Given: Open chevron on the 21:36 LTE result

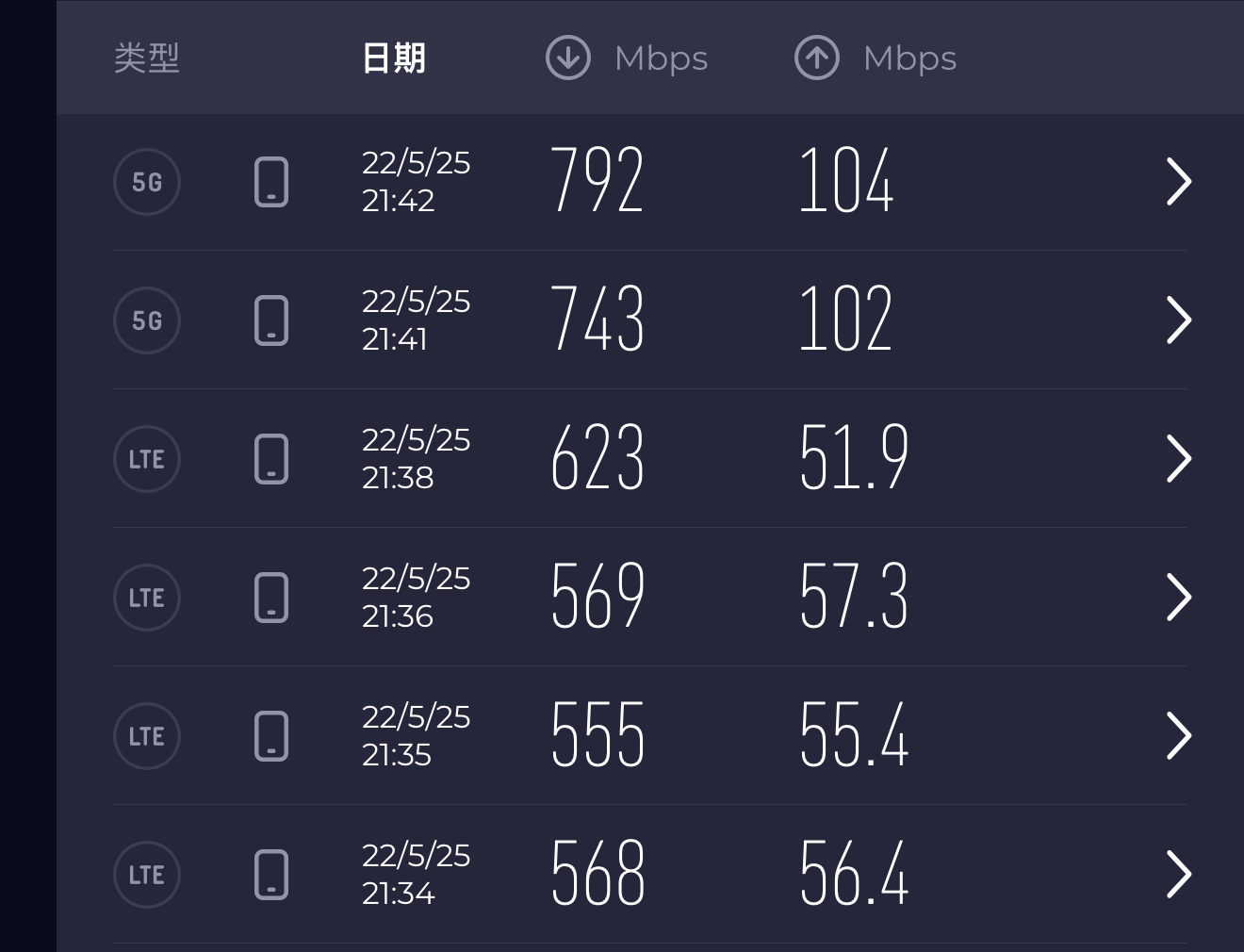Looking at the screenshot, I should (x=1179, y=598).
